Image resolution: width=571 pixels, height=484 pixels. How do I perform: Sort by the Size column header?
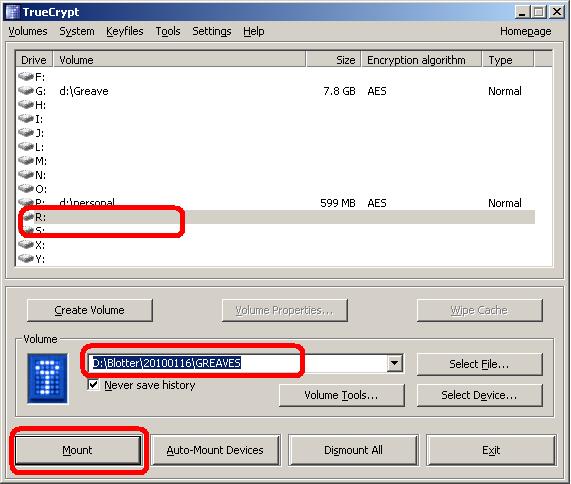(333, 60)
